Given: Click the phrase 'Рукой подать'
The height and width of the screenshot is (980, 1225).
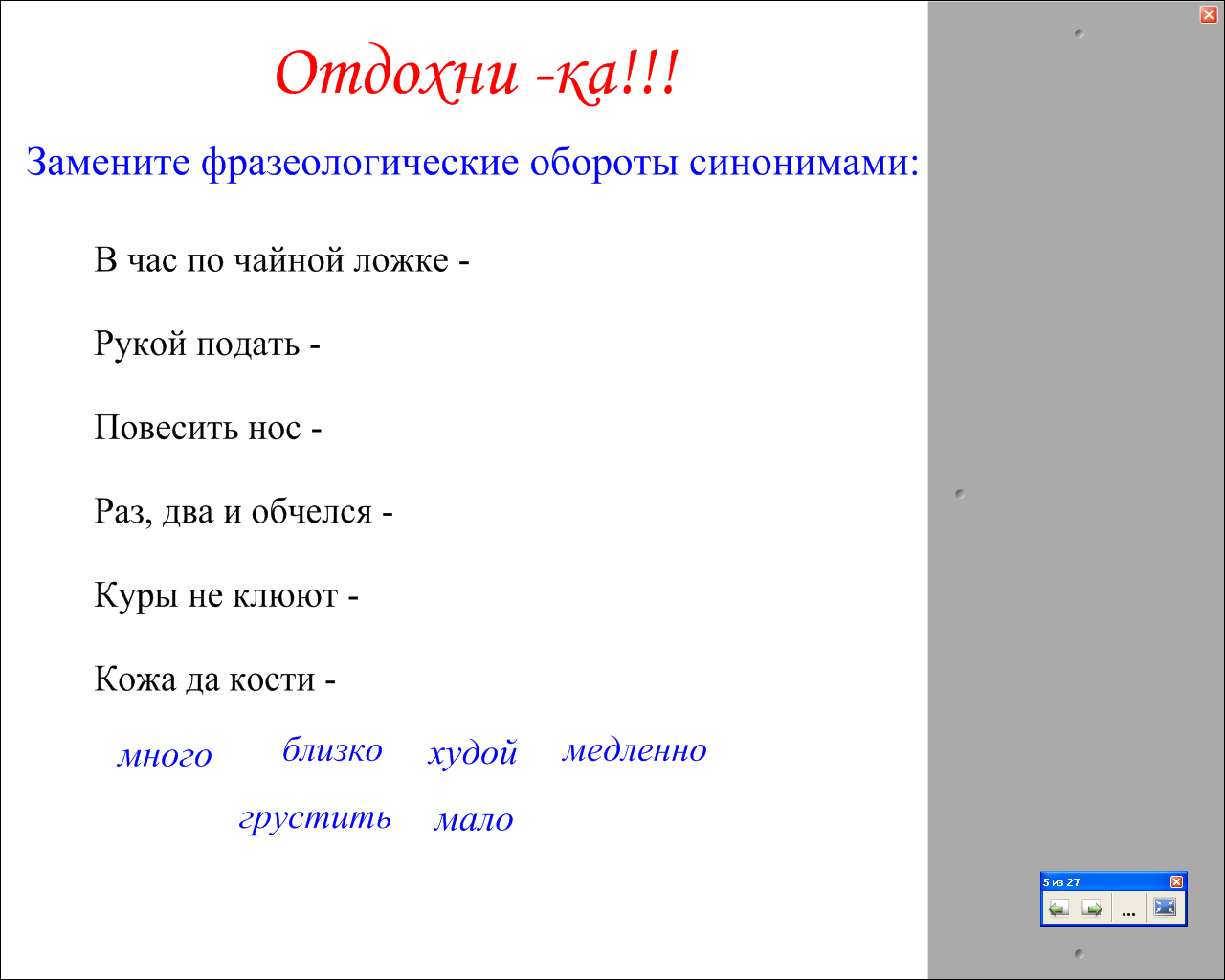Looking at the screenshot, I should coord(197,344).
